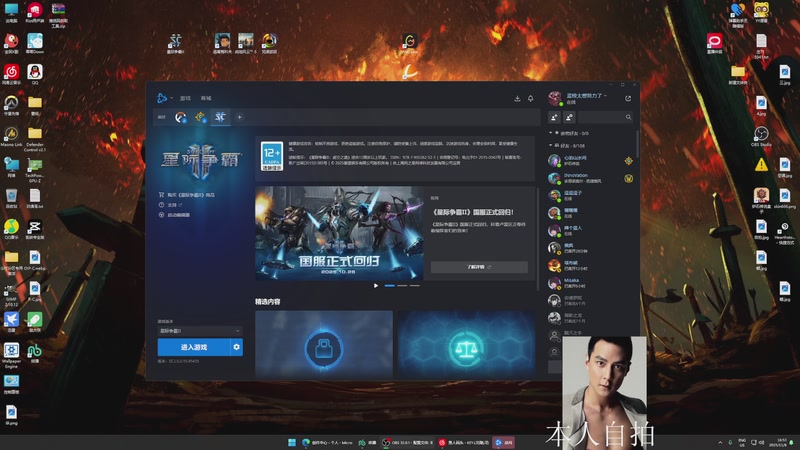
Task: Launch the map editor link
Action: [174, 215]
